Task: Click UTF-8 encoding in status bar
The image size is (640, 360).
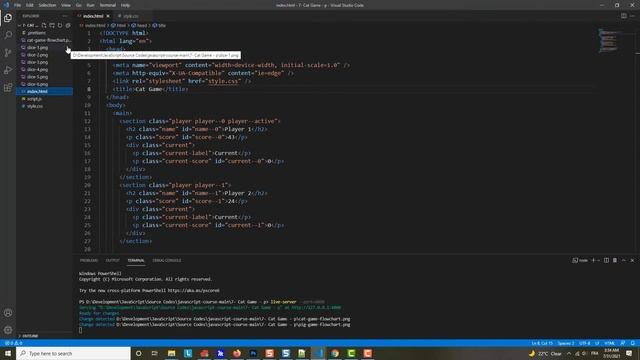Action: (x=584, y=343)
